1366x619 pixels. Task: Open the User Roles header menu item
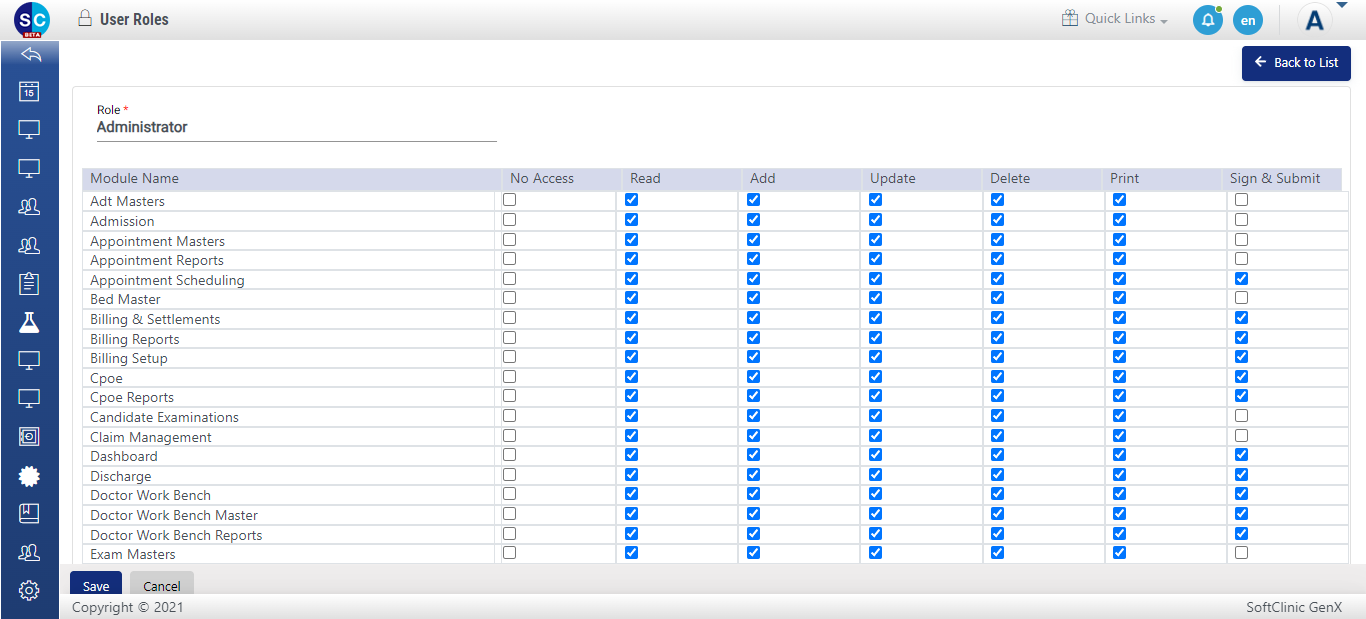(x=134, y=18)
